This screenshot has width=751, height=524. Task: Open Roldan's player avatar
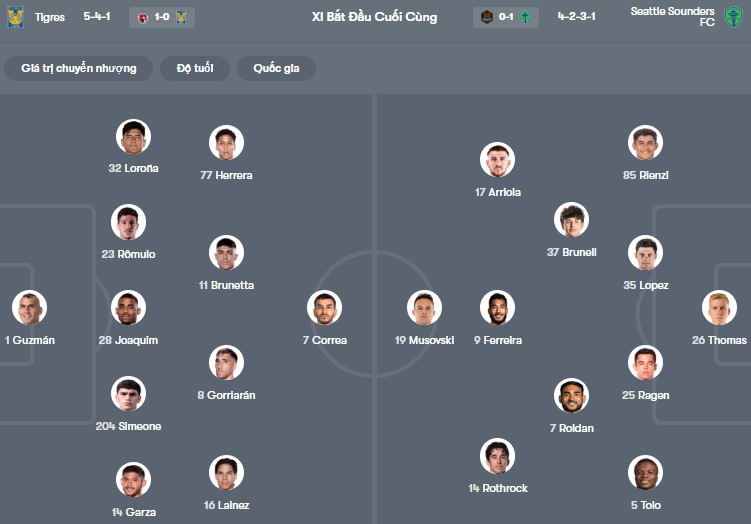tap(571, 396)
